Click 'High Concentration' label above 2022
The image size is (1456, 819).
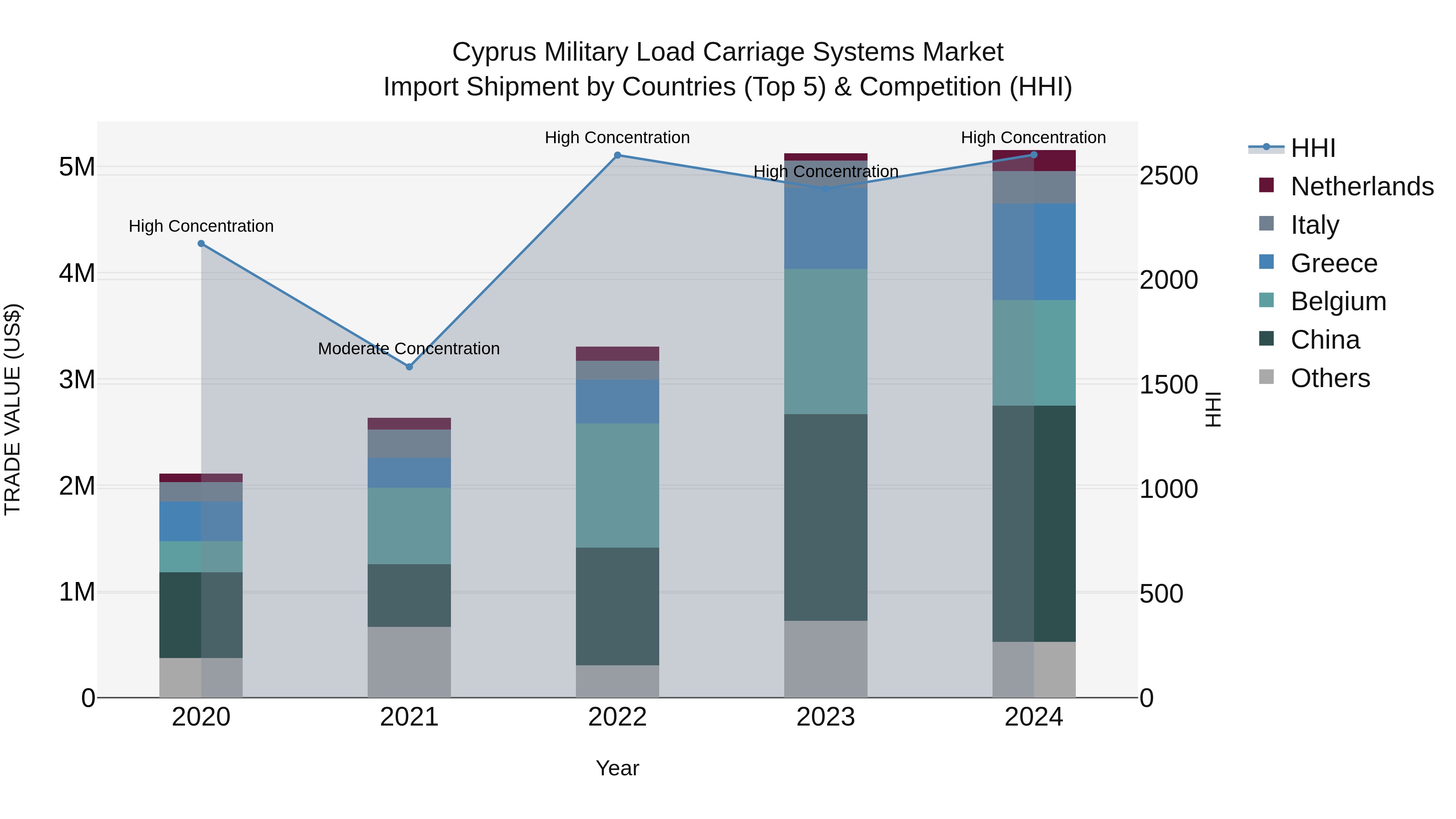pos(617,138)
